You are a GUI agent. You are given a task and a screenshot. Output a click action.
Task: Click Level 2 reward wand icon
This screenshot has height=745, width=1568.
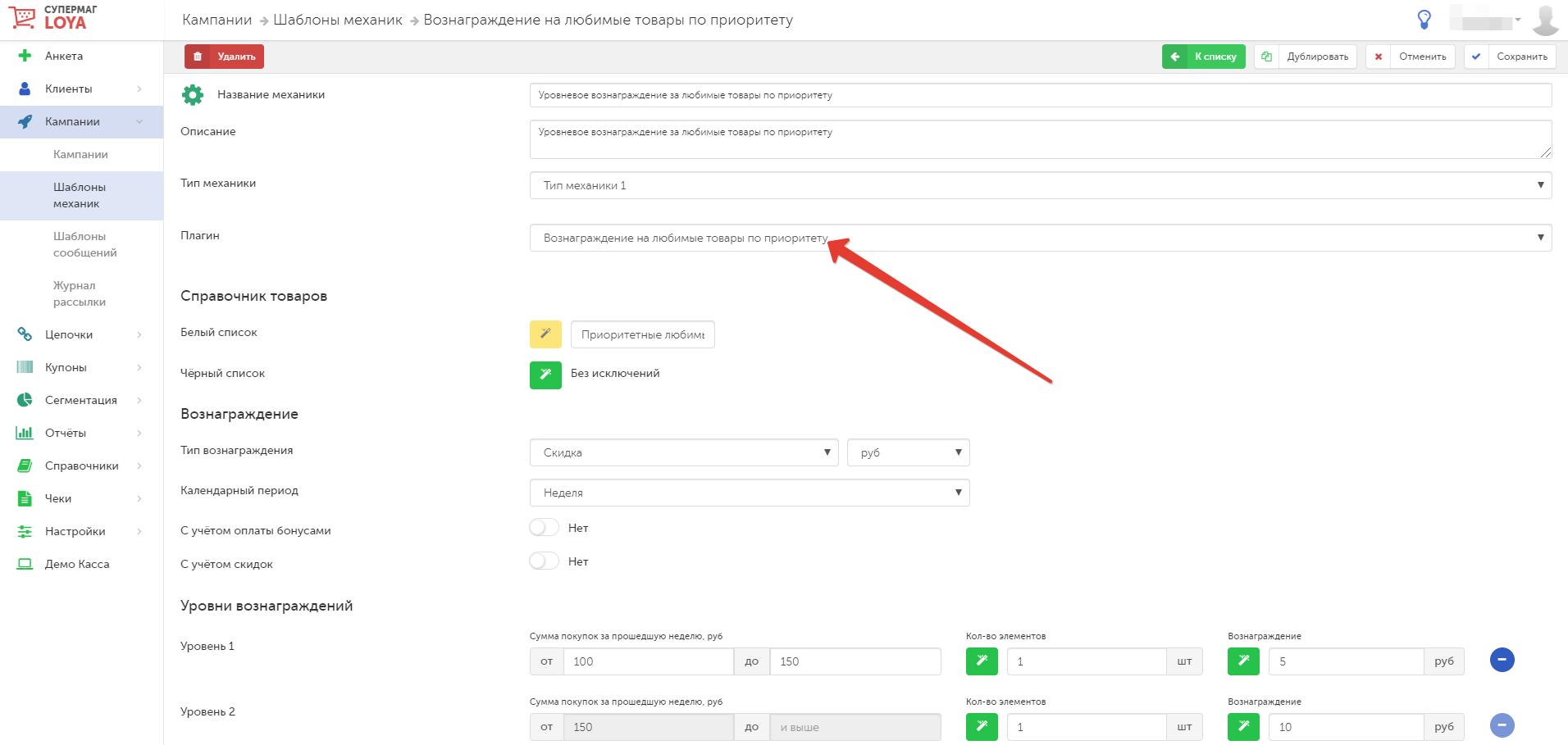tap(1243, 727)
